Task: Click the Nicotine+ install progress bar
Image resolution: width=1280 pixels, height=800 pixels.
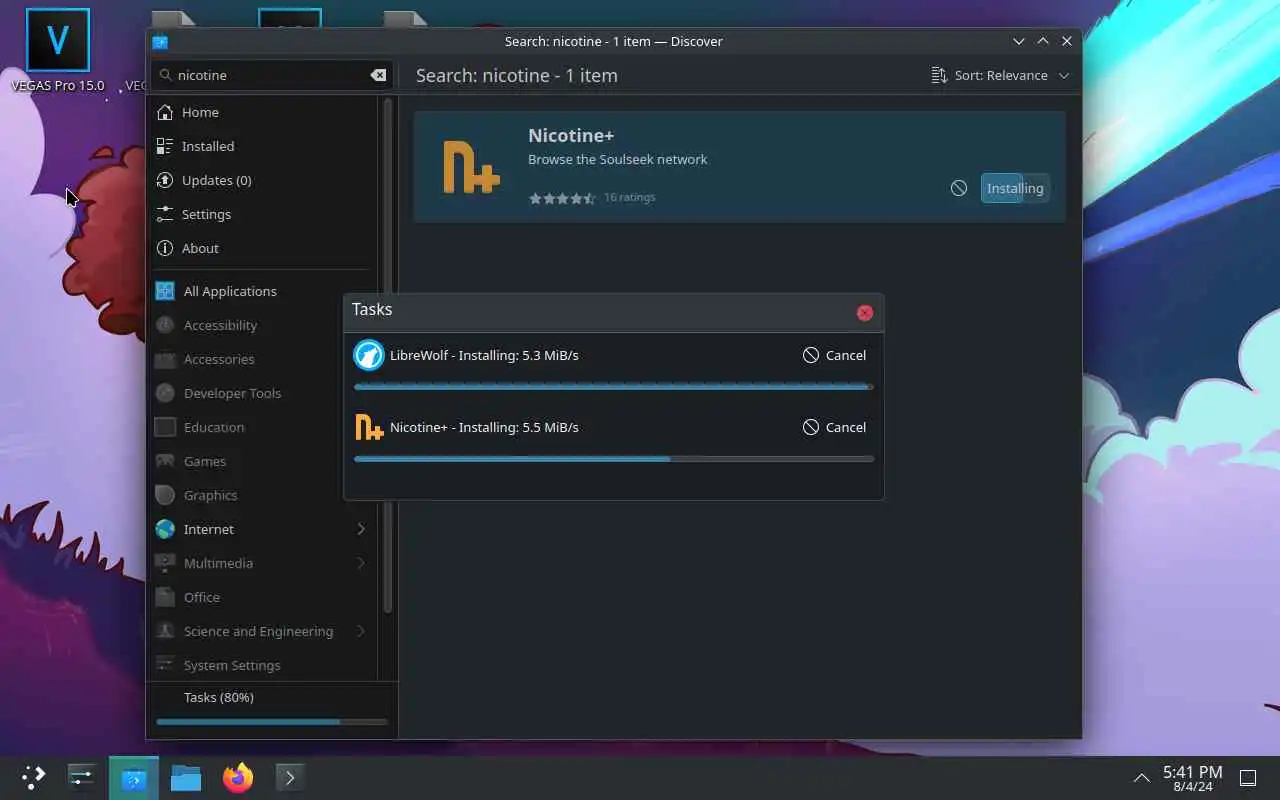Action: (x=614, y=459)
